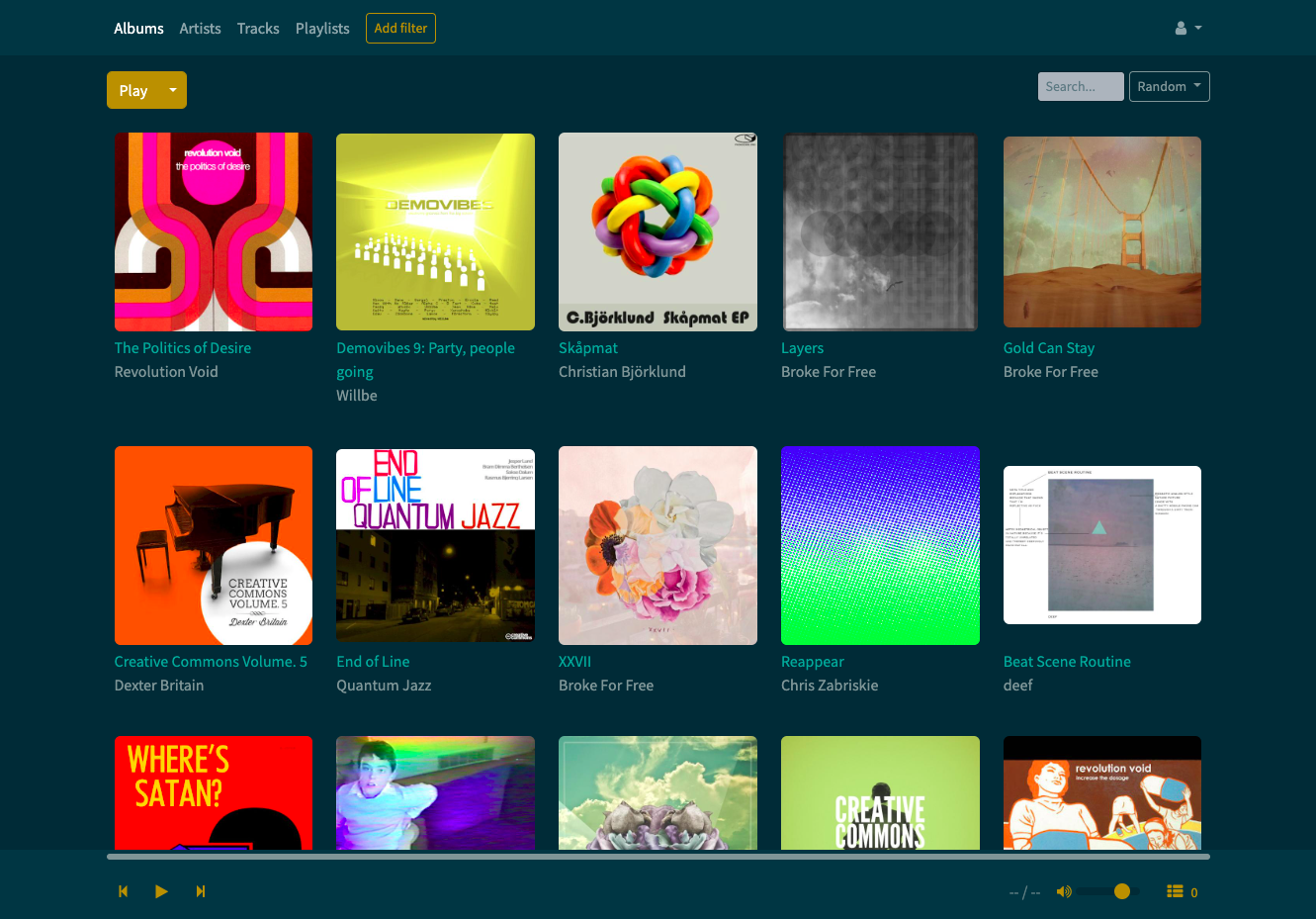Open Creative Commons Volume. 5 cover art
The width and height of the screenshot is (1316, 919).
[x=214, y=546]
